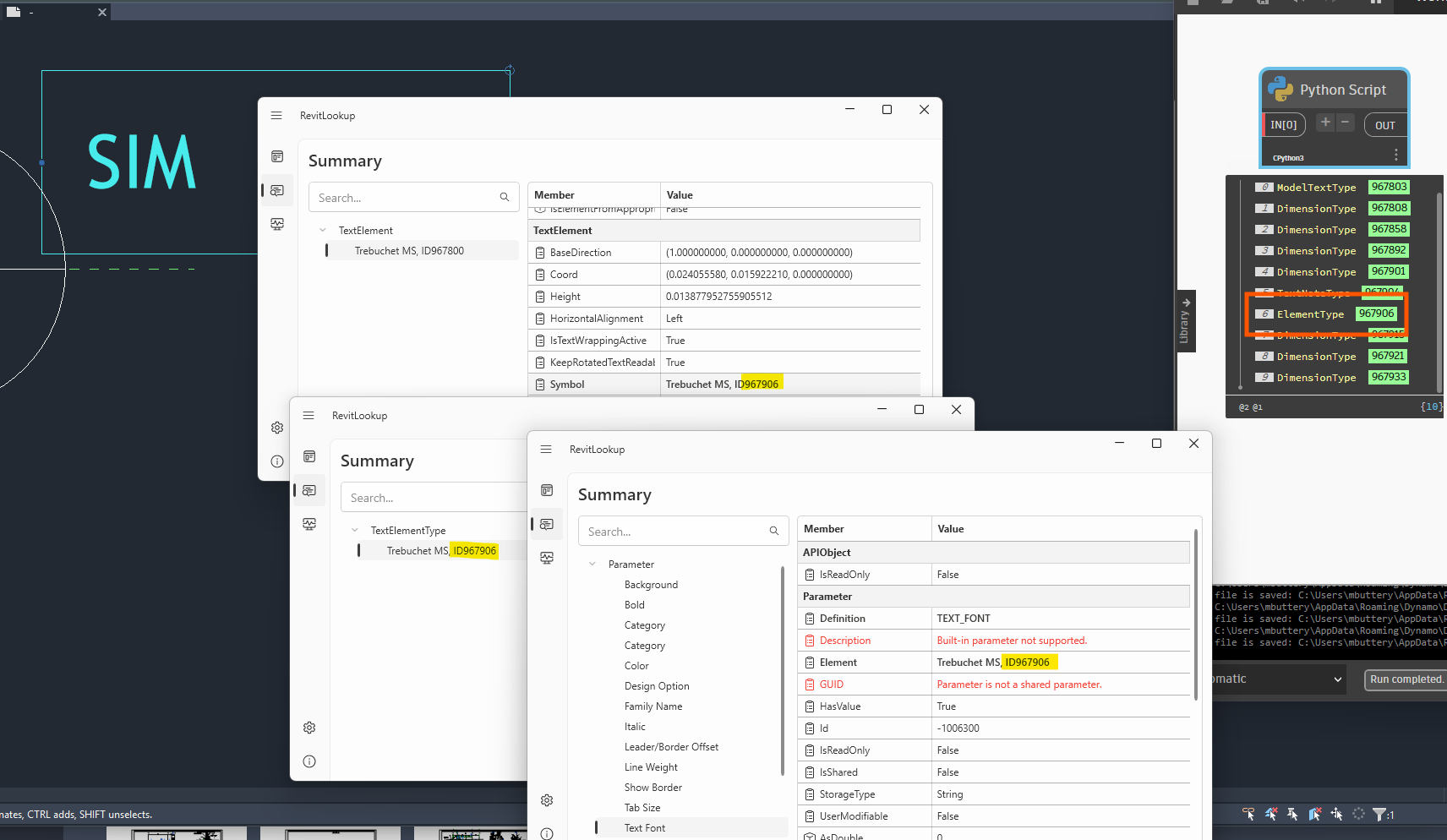Add an input port with the plus button
This screenshot has height=840, width=1447.
(1325, 123)
